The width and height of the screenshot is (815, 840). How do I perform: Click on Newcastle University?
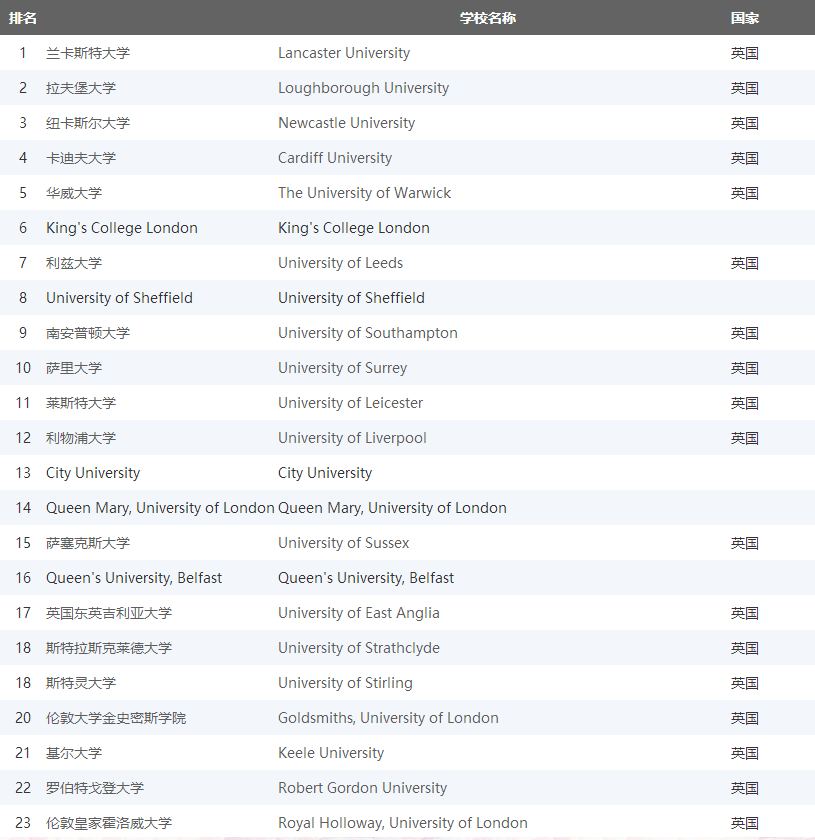[347, 123]
